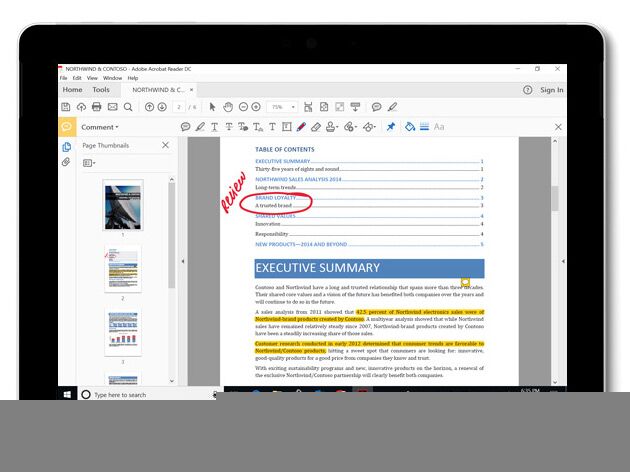Viewport: 630px width, 472px height.
Task: Pick the fill color paint bucket
Action: coord(409,127)
